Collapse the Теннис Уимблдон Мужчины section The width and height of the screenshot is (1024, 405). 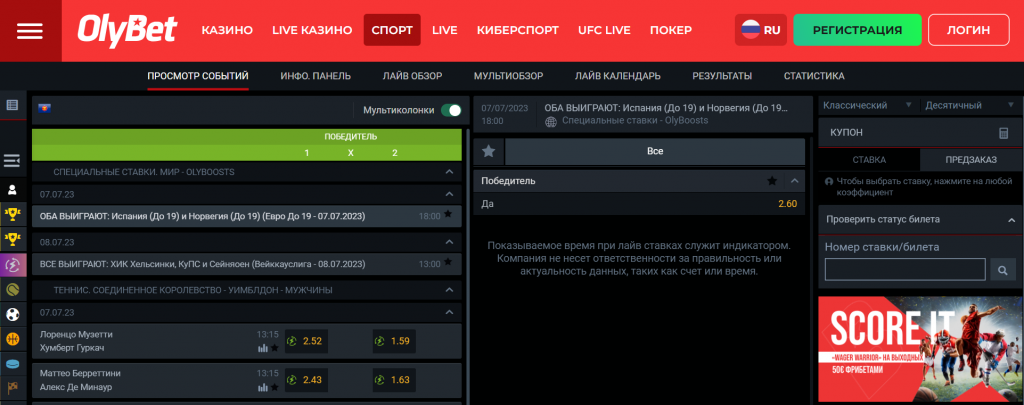pyautogui.click(x=449, y=289)
